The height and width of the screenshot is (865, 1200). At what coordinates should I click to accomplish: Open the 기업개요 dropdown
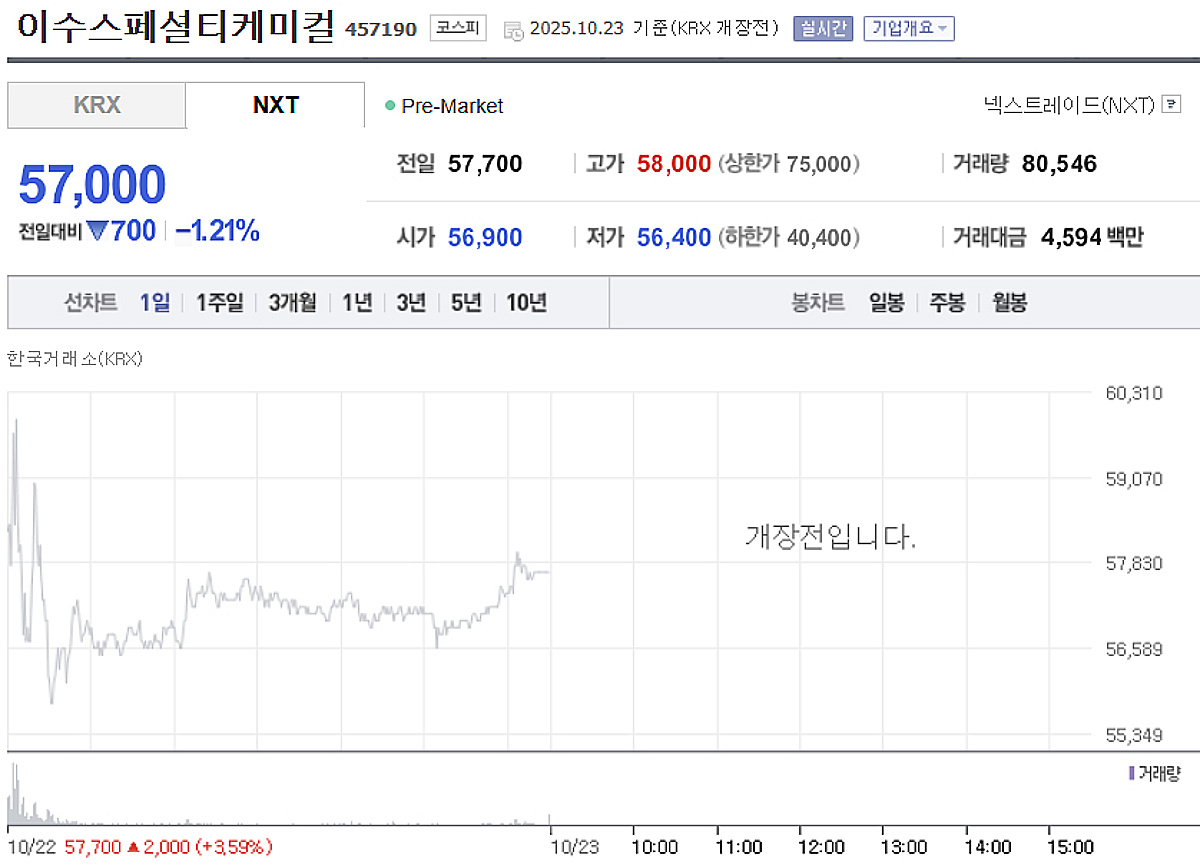pyautogui.click(x=908, y=29)
